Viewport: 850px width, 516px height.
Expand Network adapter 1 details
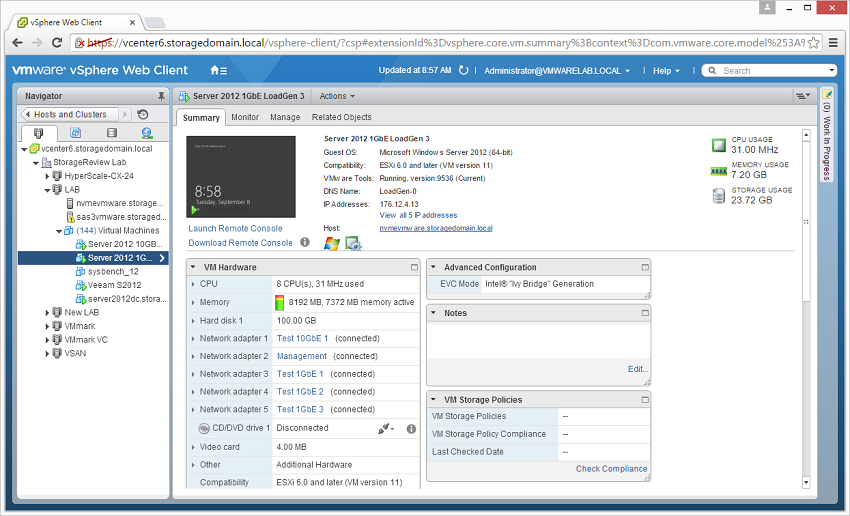193,339
